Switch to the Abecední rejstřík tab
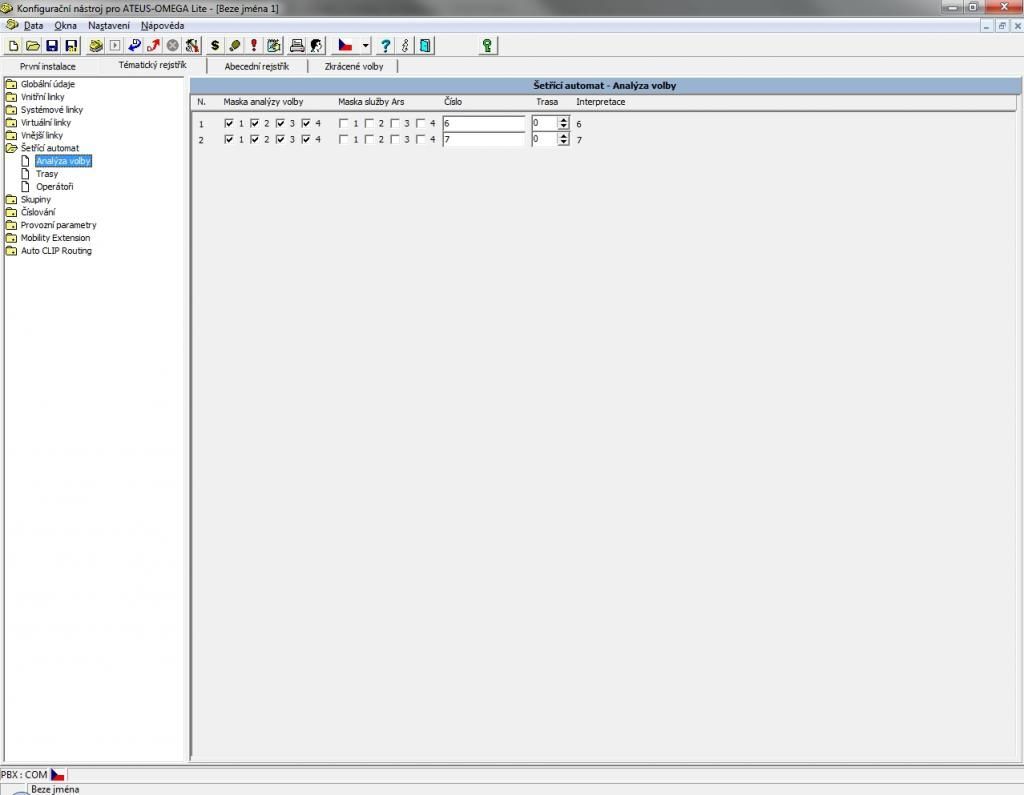 click(x=256, y=66)
